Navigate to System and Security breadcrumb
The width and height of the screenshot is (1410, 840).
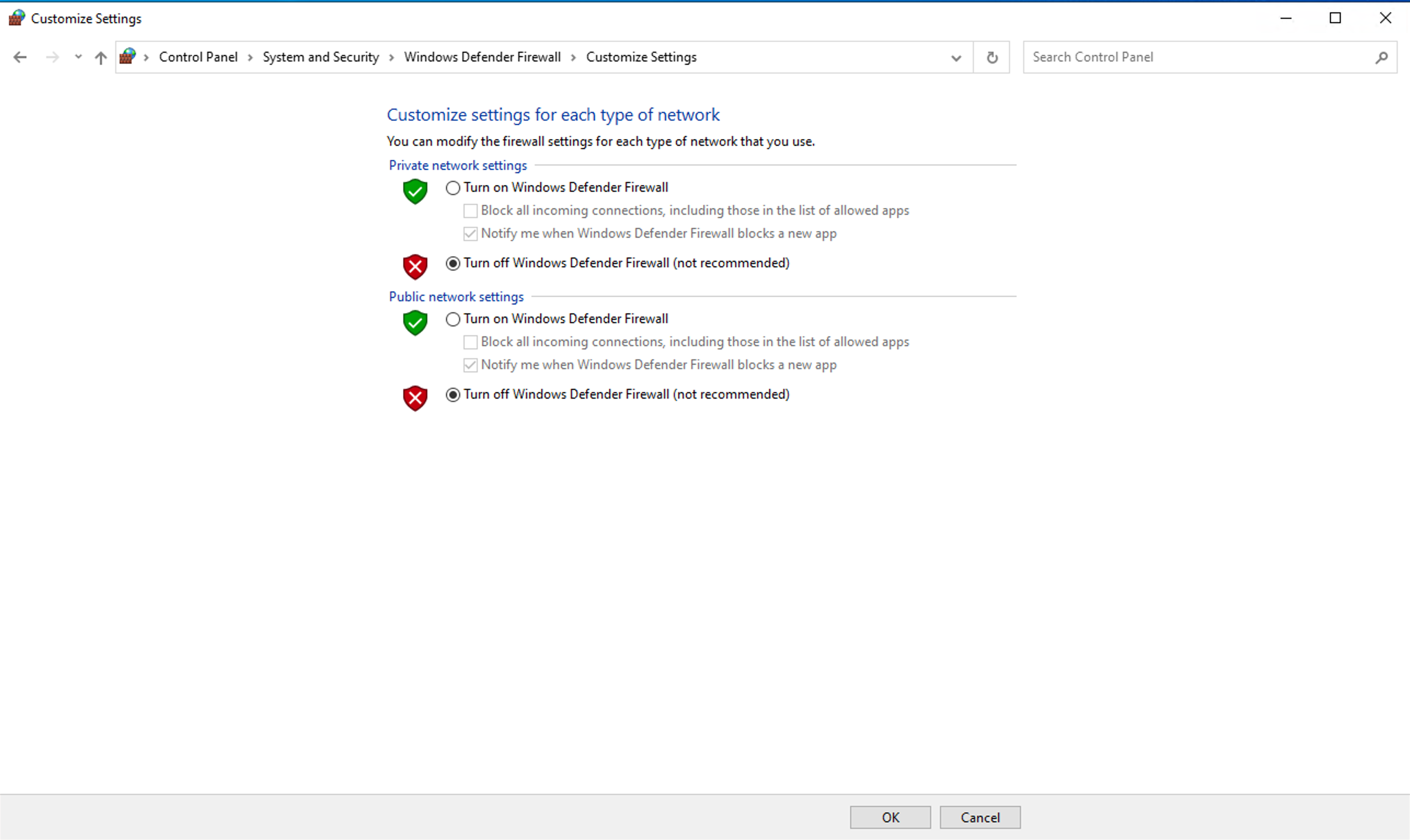(x=320, y=57)
